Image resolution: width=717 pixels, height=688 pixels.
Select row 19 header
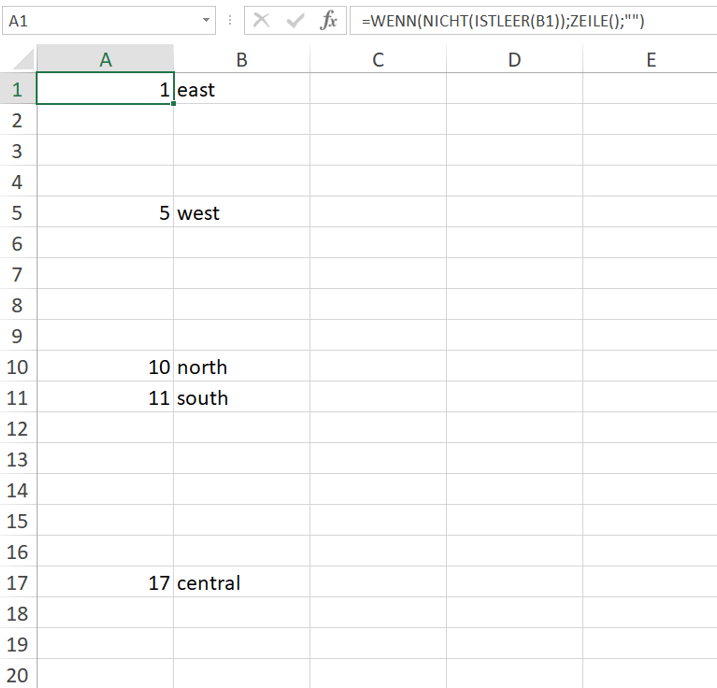(x=18, y=644)
